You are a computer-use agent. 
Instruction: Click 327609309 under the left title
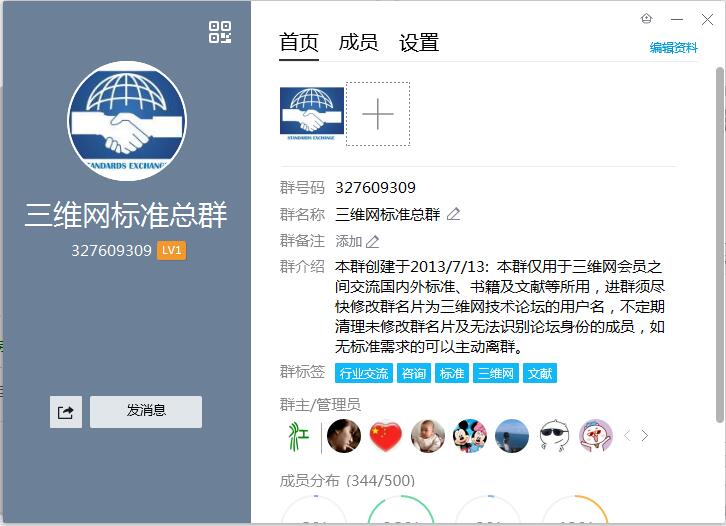click(x=111, y=250)
